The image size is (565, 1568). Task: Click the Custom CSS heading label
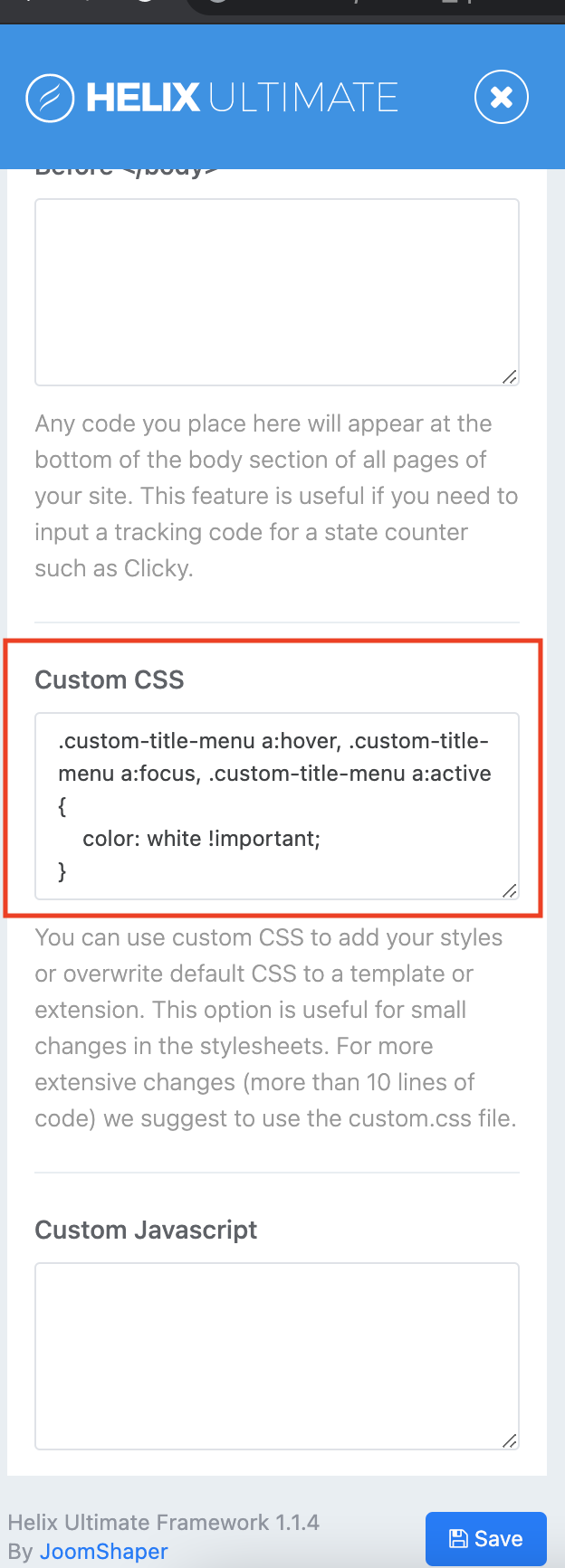coord(110,679)
